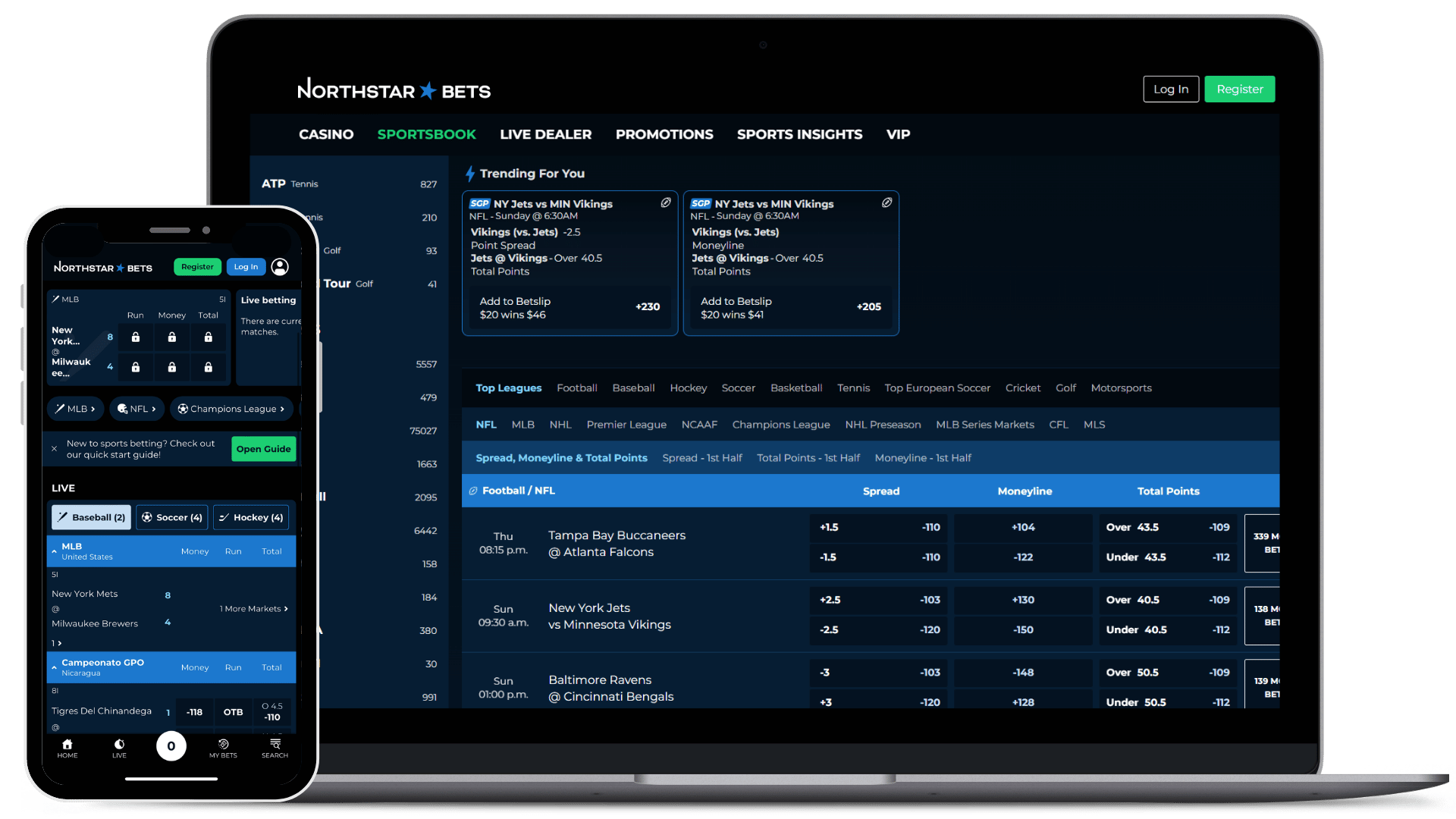This screenshot has width=1456, height=819.
Task: Select Top European Soccer filter
Action: [937, 388]
